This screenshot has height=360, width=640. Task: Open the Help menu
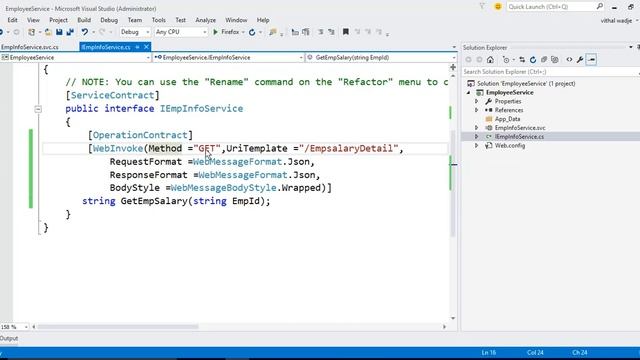click(263, 20)
